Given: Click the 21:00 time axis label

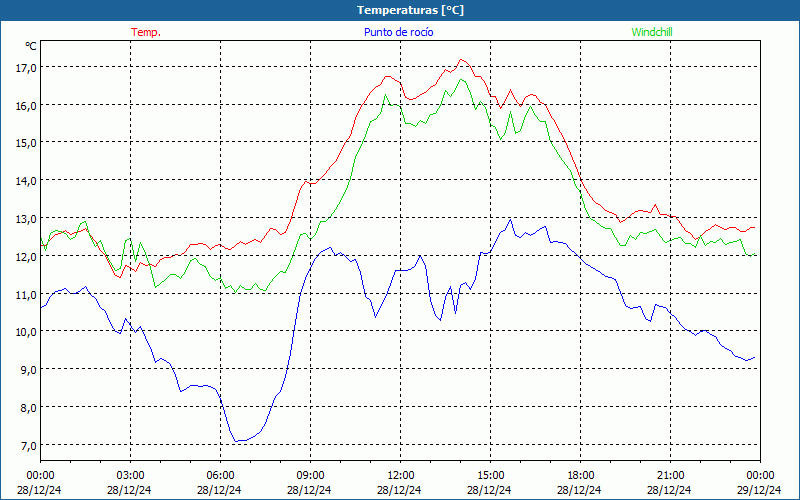Looking at the screenshot, I should (x=670, y=476).
